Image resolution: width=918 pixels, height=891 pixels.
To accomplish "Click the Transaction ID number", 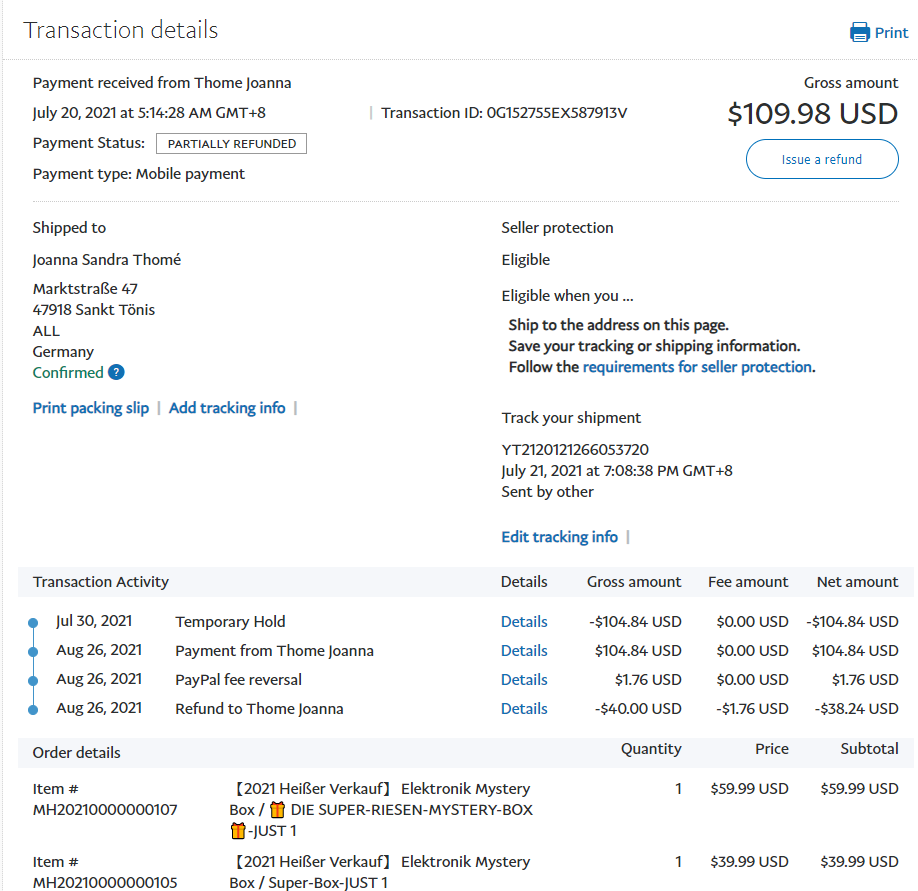I will (556, 113).
